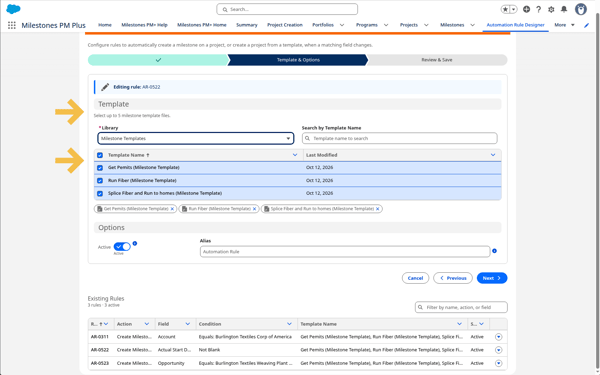This screenshot has height=375, width=600.
Task: Open the App Launcher grid icon
Action: [x=12, y=25]
